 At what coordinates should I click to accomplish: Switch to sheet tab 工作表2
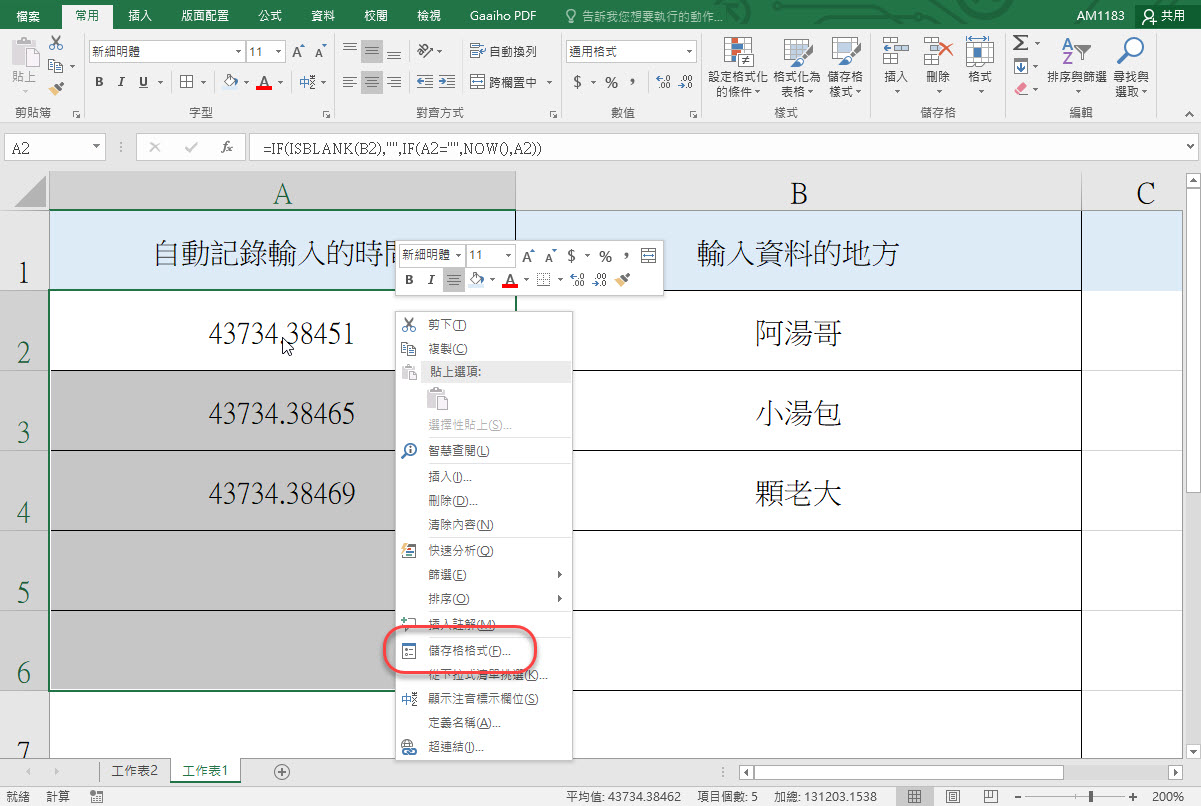[134, 771]
